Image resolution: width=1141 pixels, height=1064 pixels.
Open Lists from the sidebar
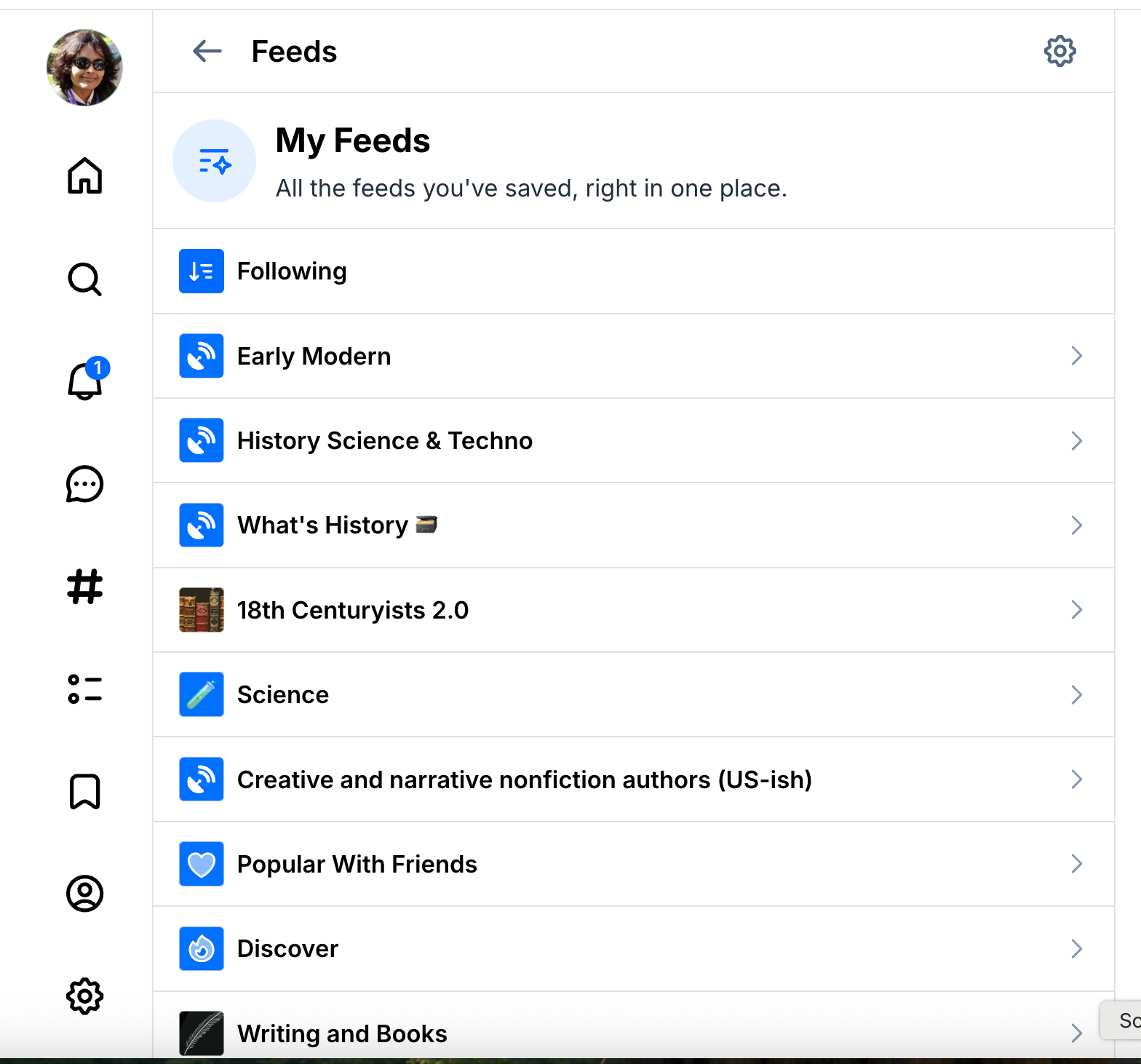84,689
